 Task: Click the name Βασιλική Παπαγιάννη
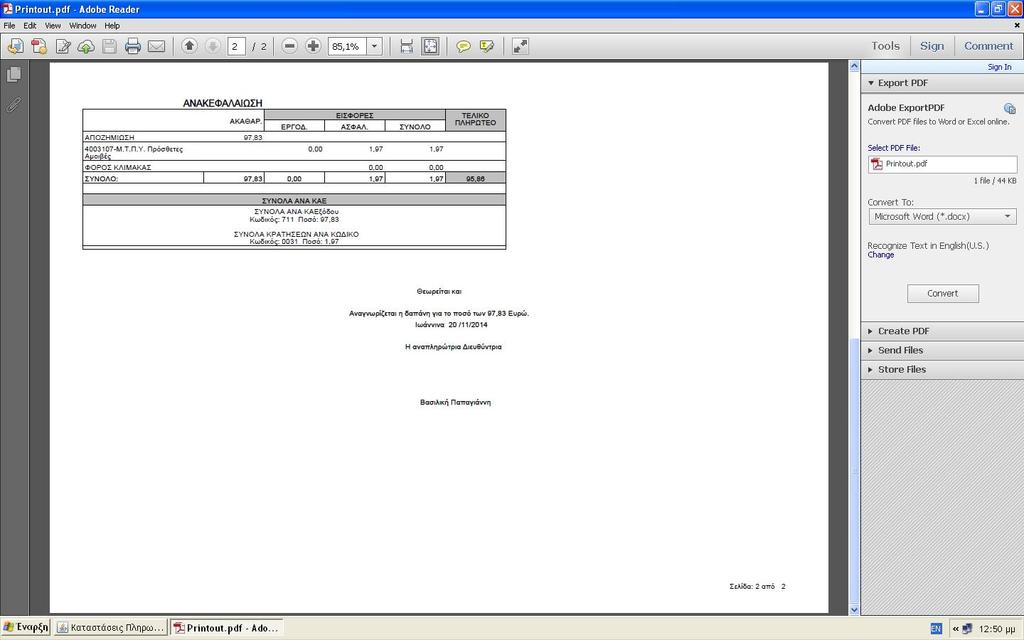pyautogui.click(x=455, y=402)
